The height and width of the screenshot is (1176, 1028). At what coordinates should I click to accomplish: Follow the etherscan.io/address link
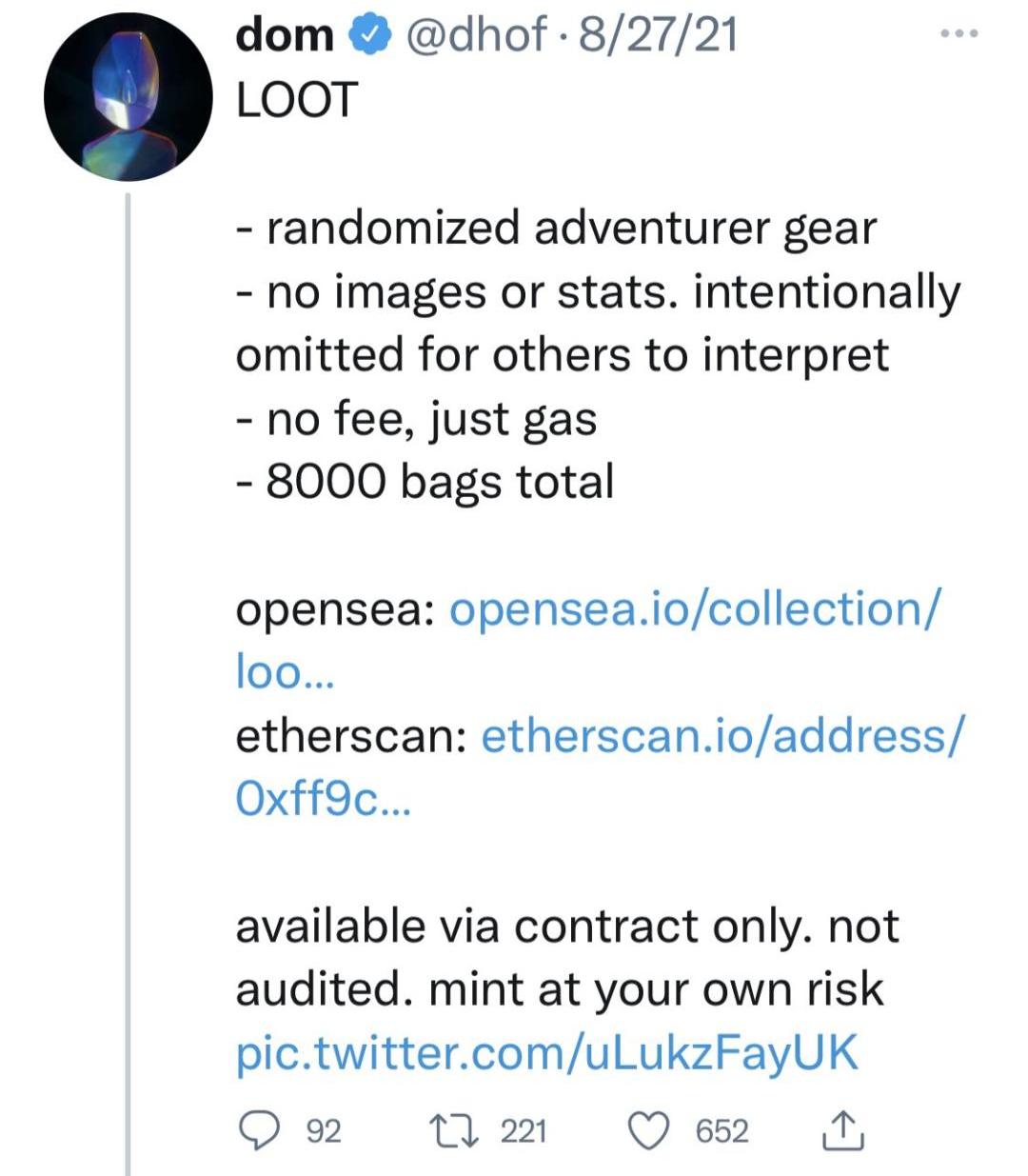coord(722,736)
